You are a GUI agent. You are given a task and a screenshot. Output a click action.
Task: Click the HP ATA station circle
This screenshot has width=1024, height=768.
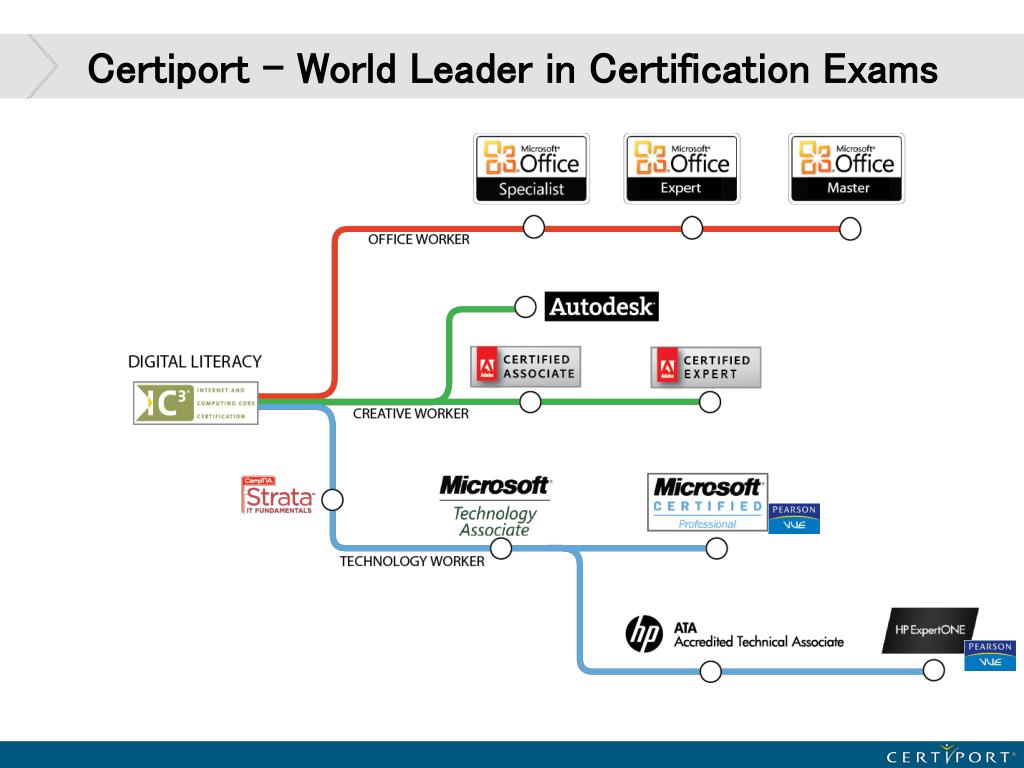click(710, 671)
